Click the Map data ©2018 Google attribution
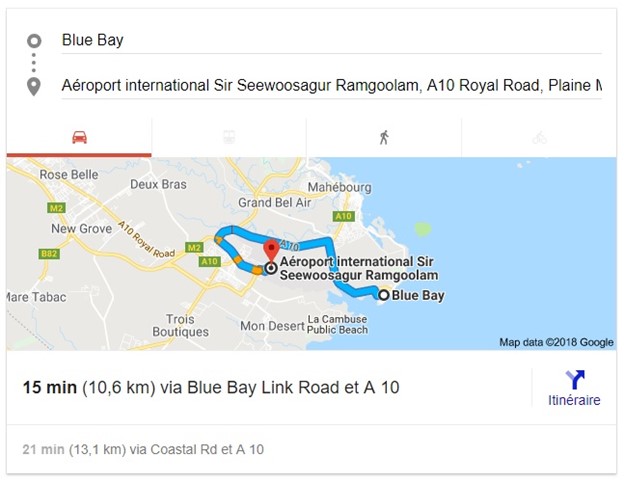624x483 pixels. 556,342
